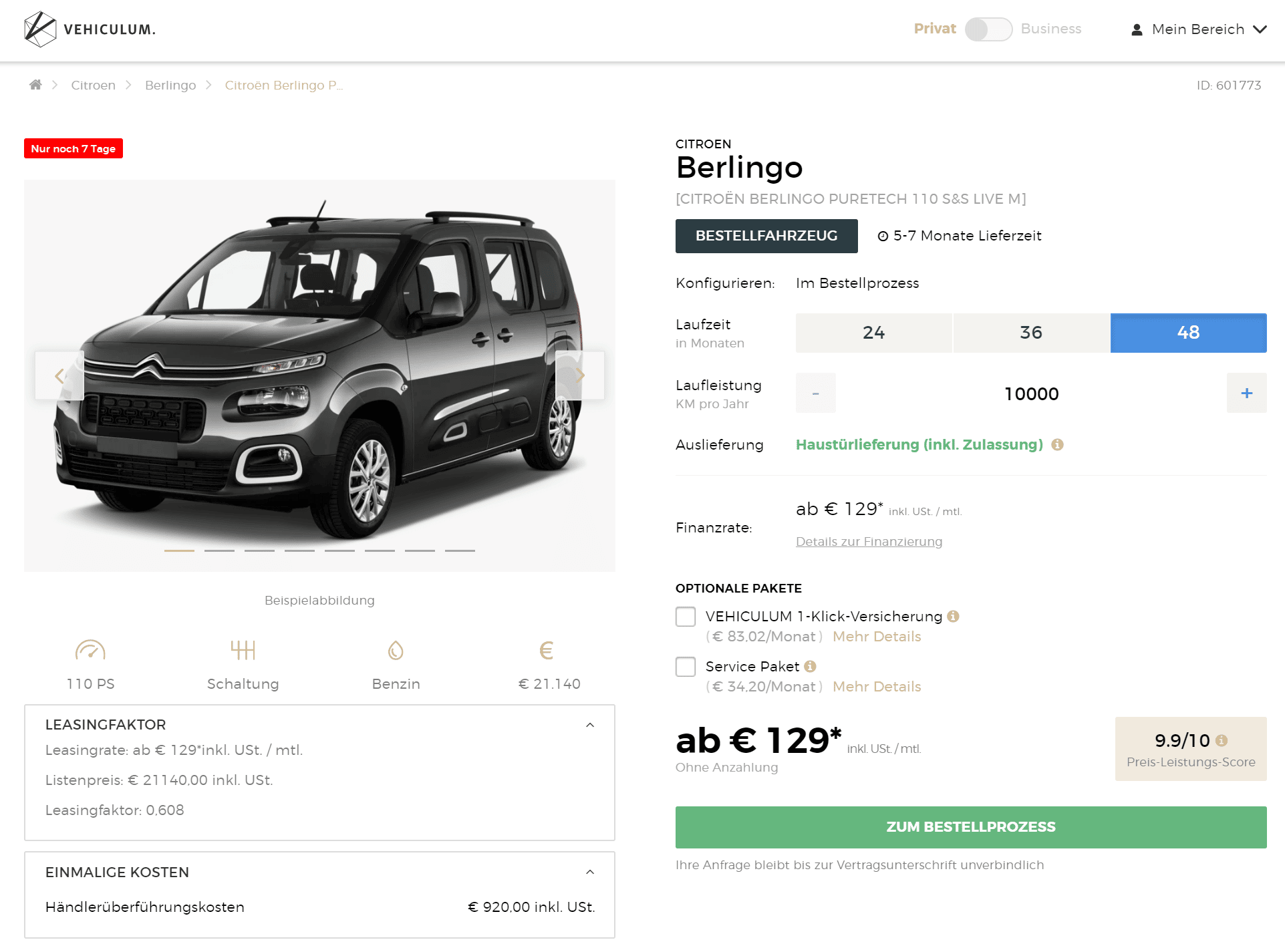Image resolution: width=1285 pixels, height=952 pixels.
Task: Check Service Paket checkbox
Action: pos(686,667)
